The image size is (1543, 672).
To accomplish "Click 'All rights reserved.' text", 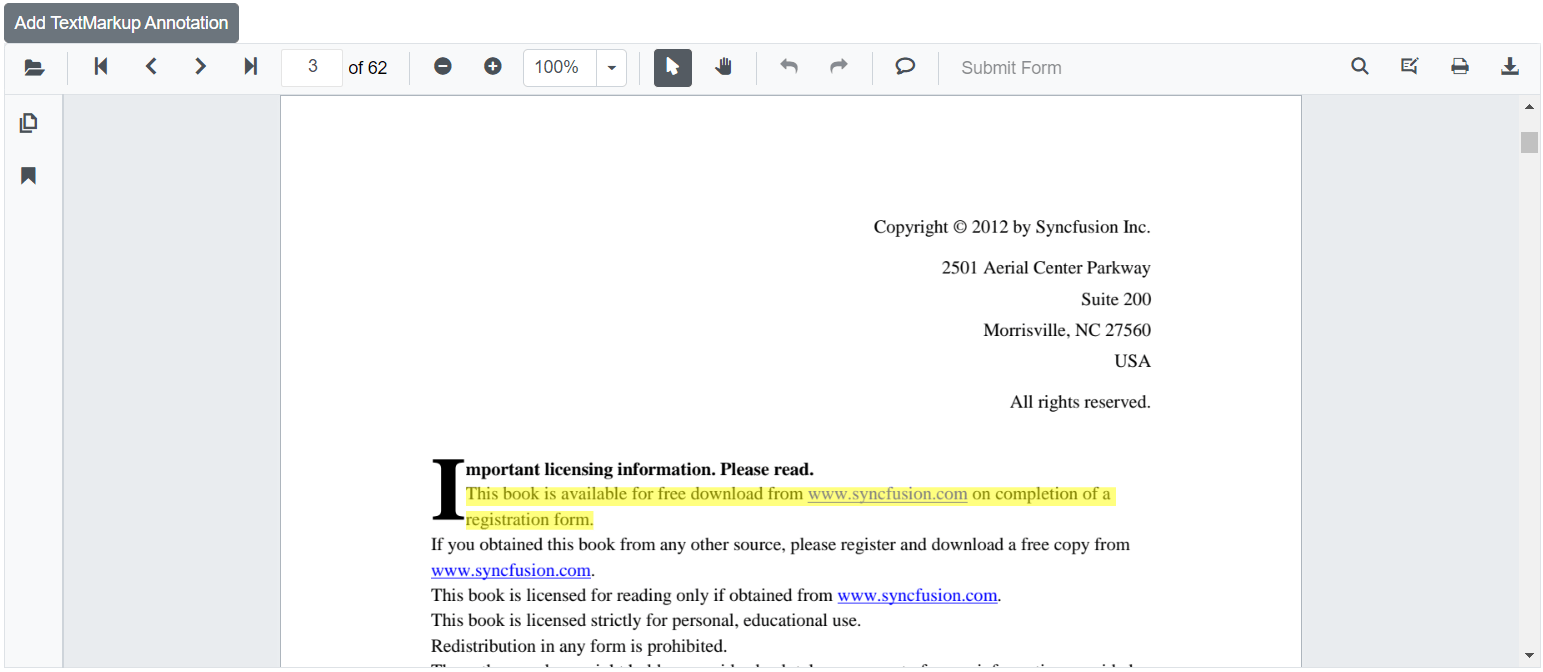I will (x=1080, y=402).
